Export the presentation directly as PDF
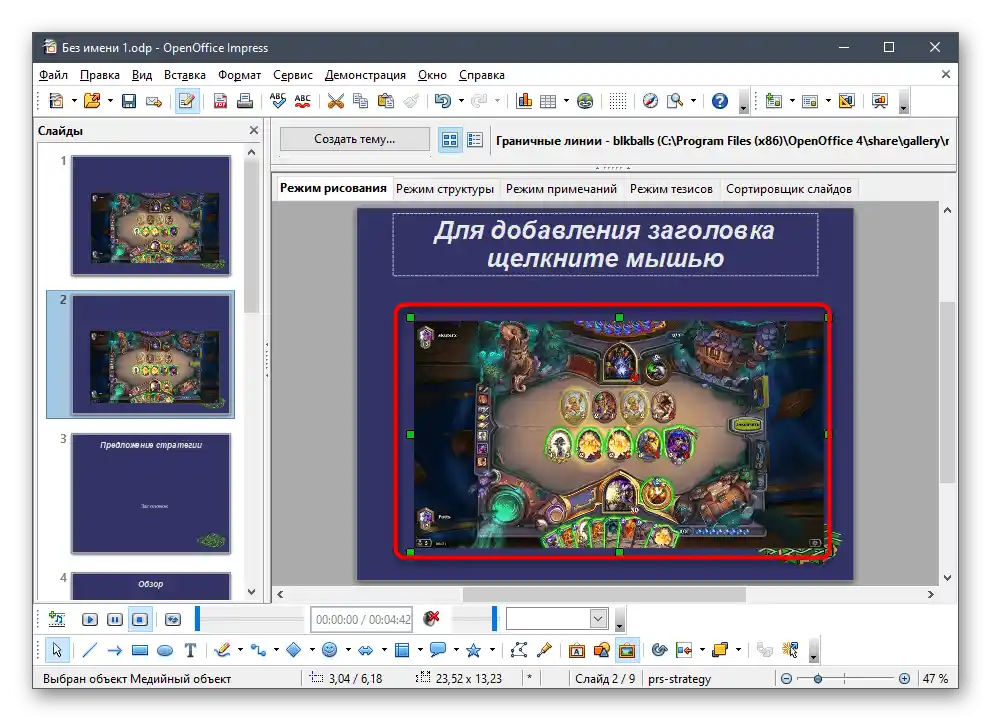Screen dimensions: 991x721 pyautogui.click(x=219, y=101)
